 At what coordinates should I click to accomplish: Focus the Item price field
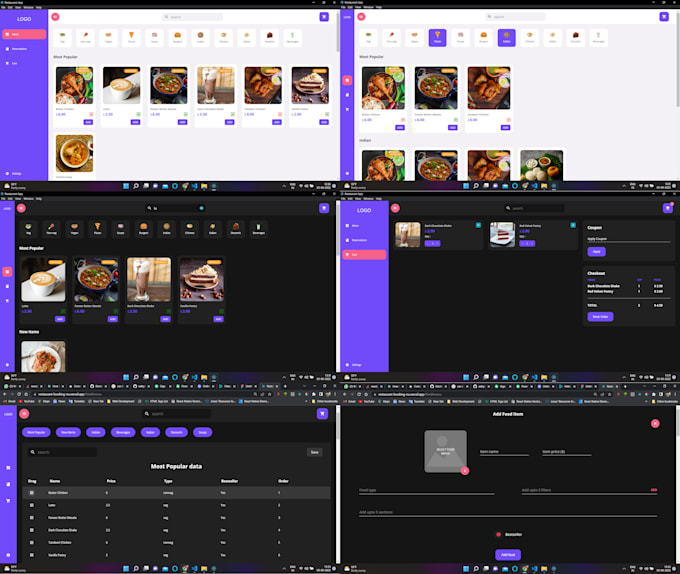pos(566,452)
